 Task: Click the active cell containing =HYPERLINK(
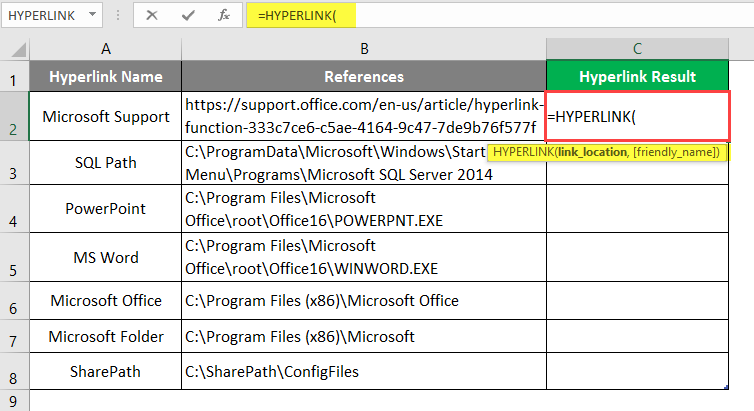pyautogui.click(x=638, y=116)
